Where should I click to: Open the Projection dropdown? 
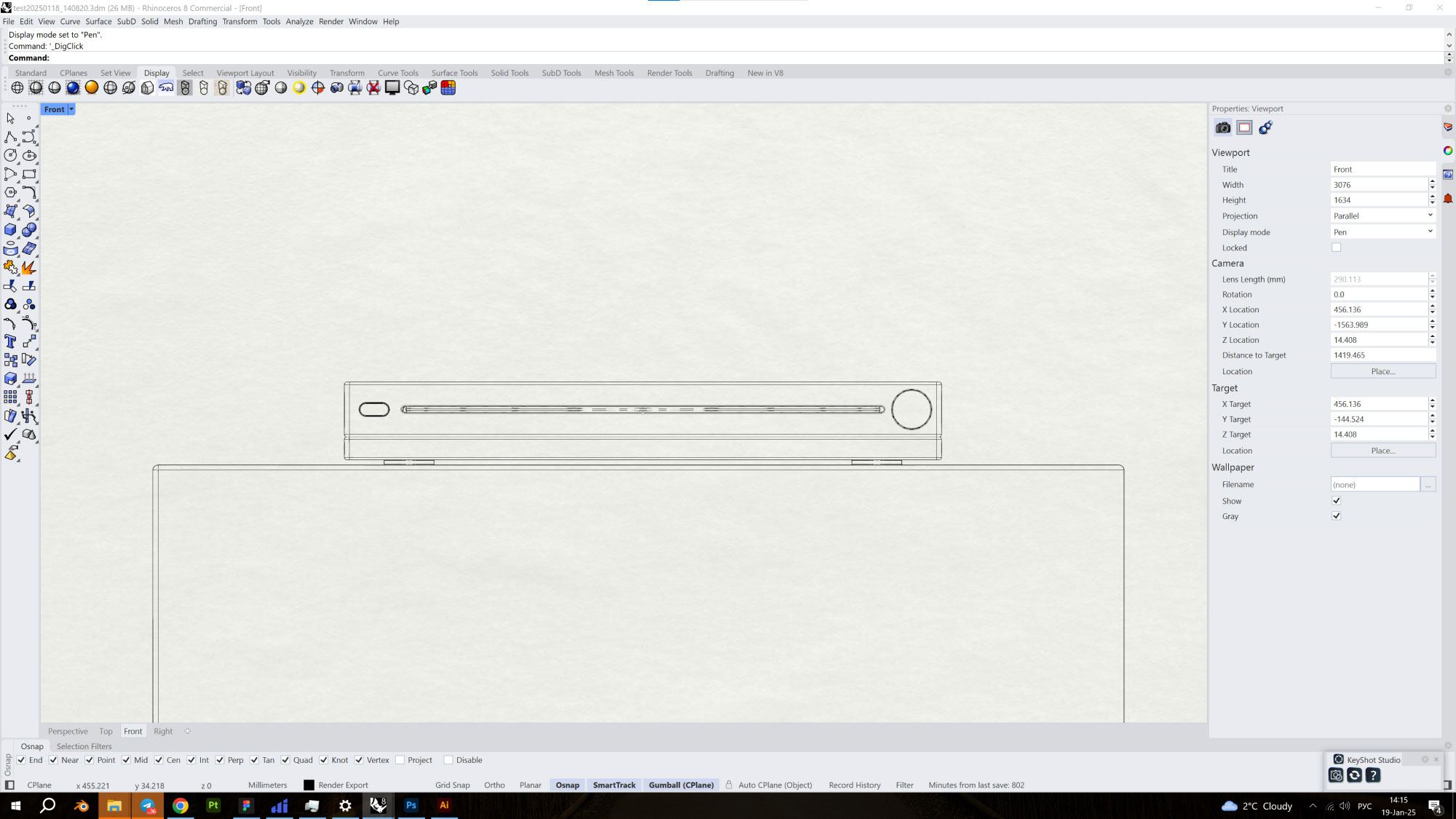click(1382, 216)
